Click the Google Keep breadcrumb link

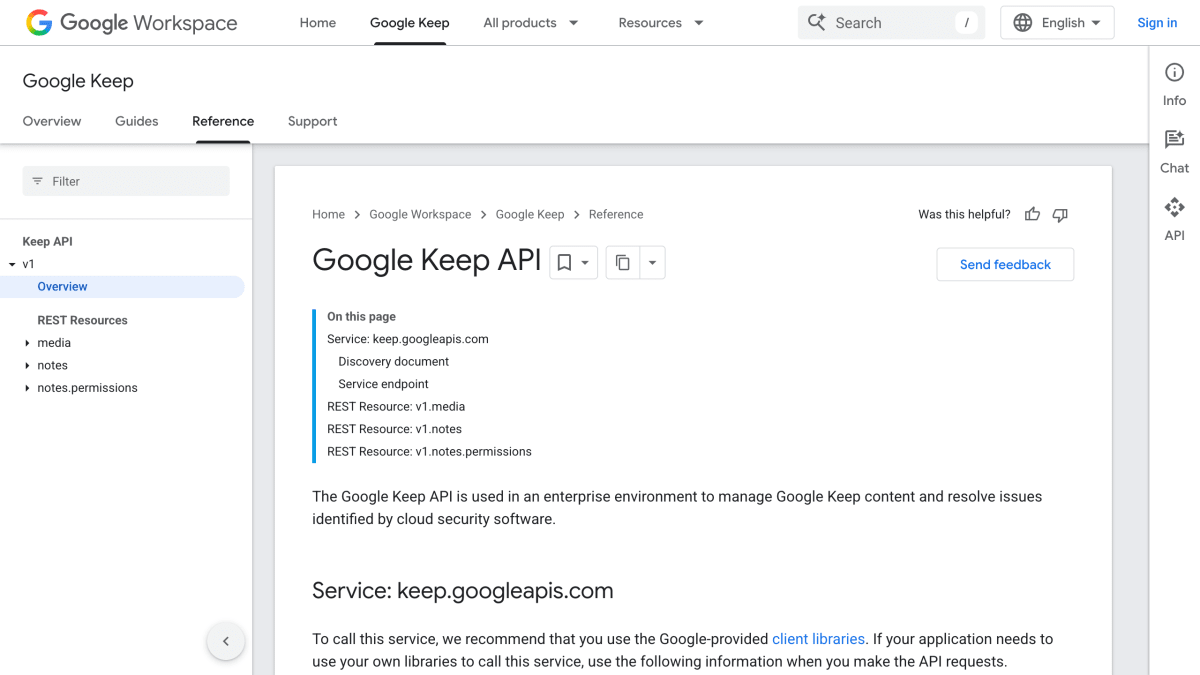530,214
